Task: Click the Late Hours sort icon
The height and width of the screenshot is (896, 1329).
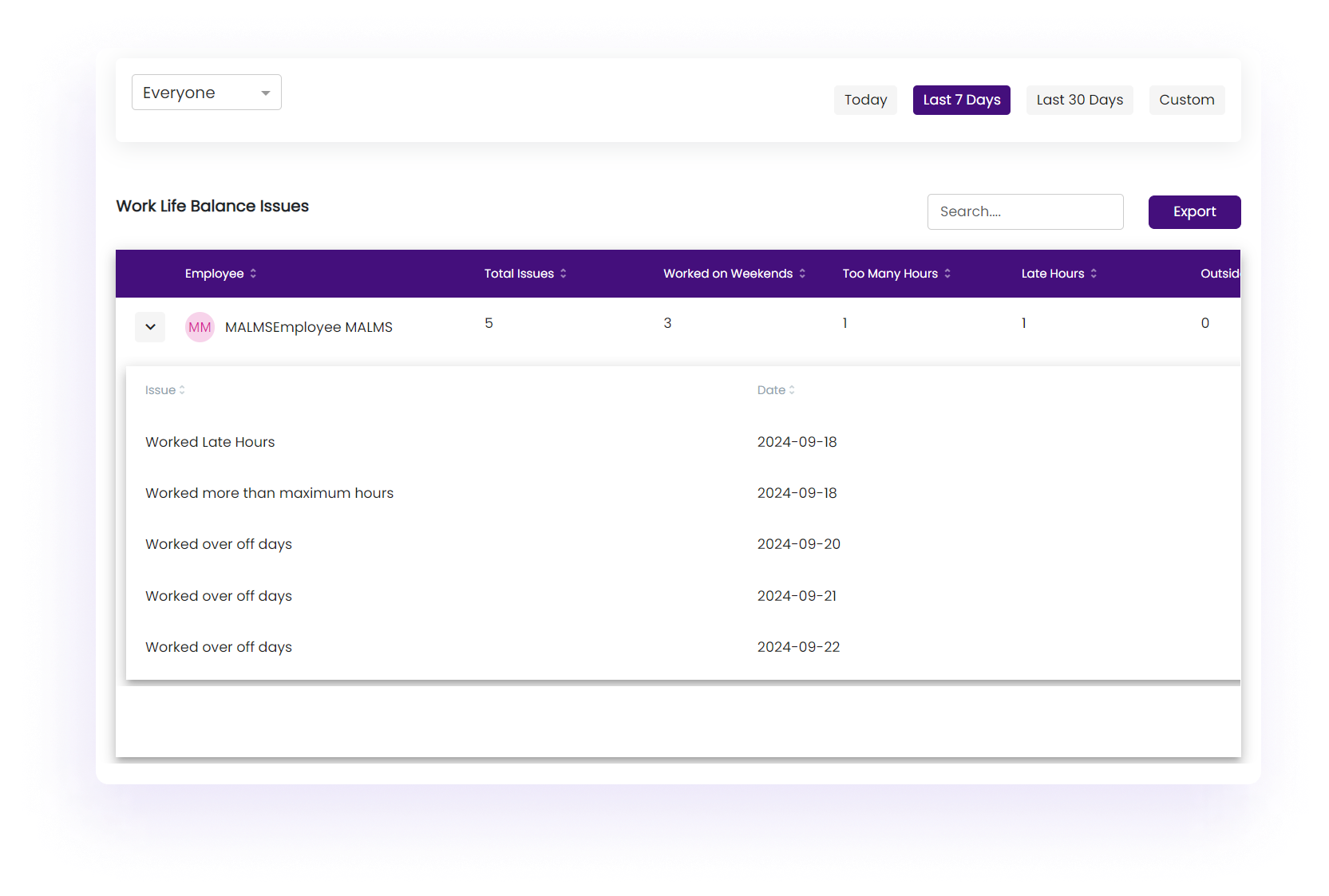Action: pyautogui.click(x=1094, y=274)
